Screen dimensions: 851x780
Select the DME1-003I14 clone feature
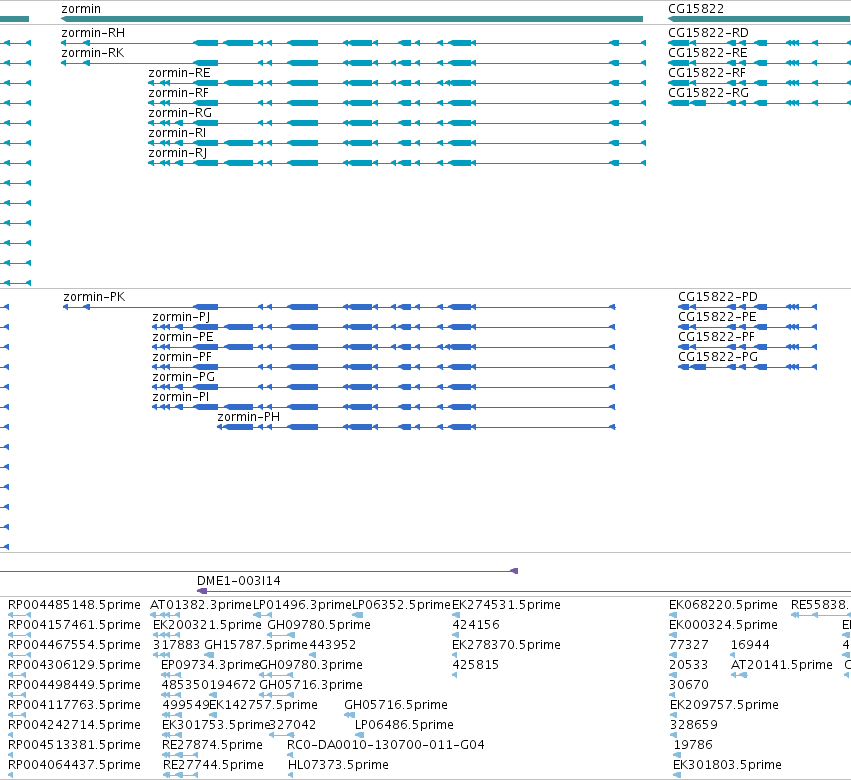point(524,591)
